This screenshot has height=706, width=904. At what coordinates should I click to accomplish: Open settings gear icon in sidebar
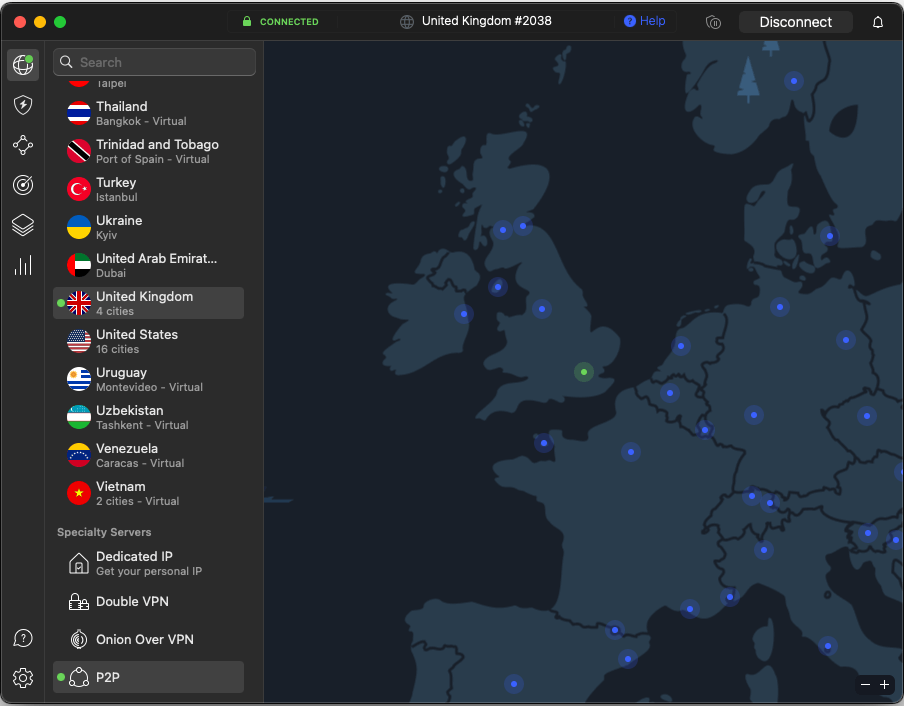(23, 678)
